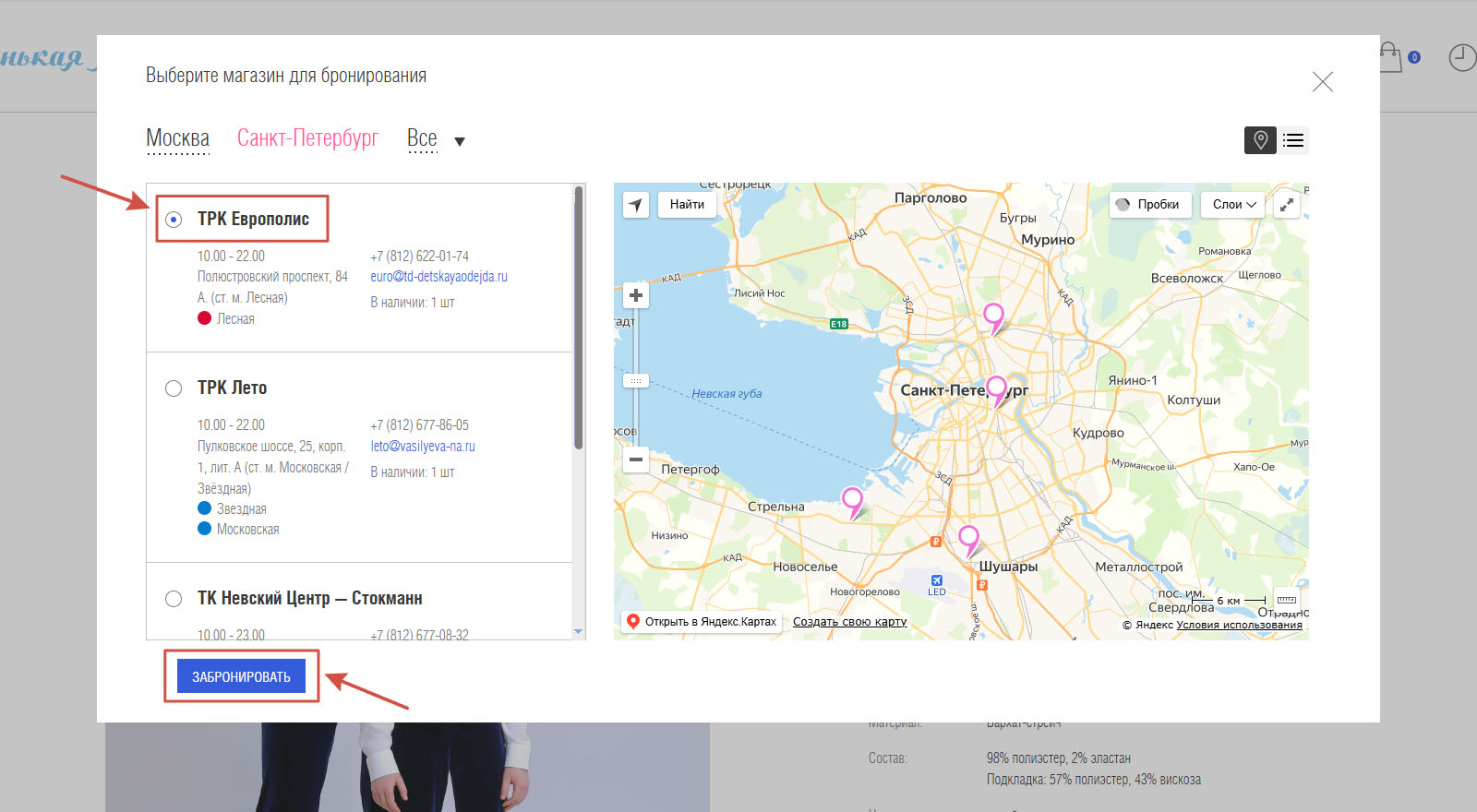The height and width of the screenshot is (812, 1477).
Task: Switch to map view icon
Action: coord(1260,140)
